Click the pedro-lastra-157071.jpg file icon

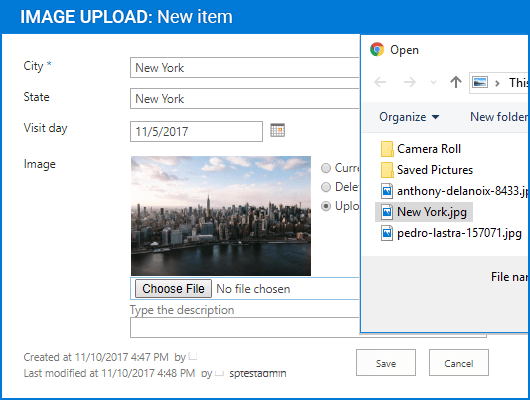[387, 233]
